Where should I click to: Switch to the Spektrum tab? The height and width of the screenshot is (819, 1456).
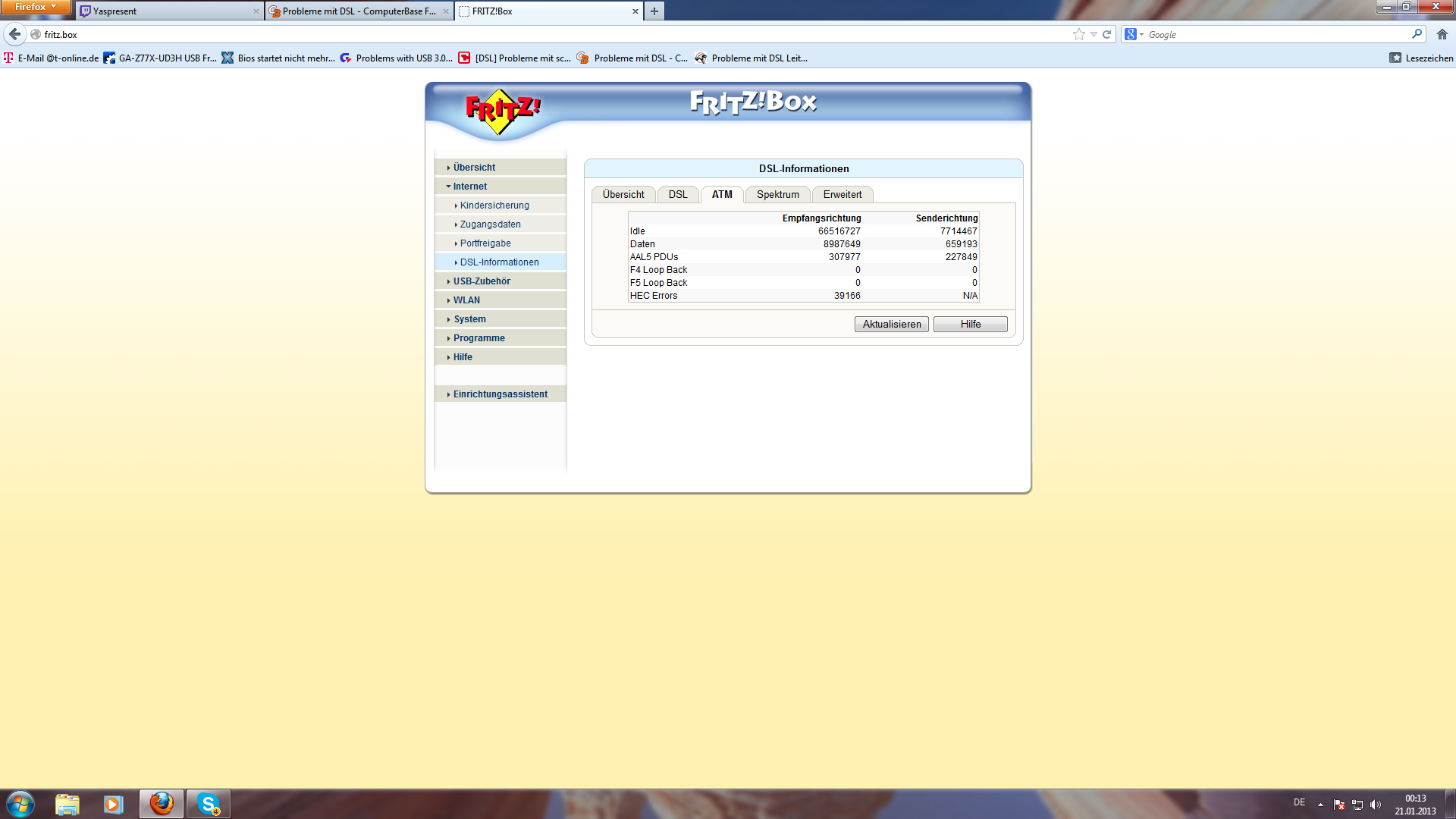tap(777, 195)
